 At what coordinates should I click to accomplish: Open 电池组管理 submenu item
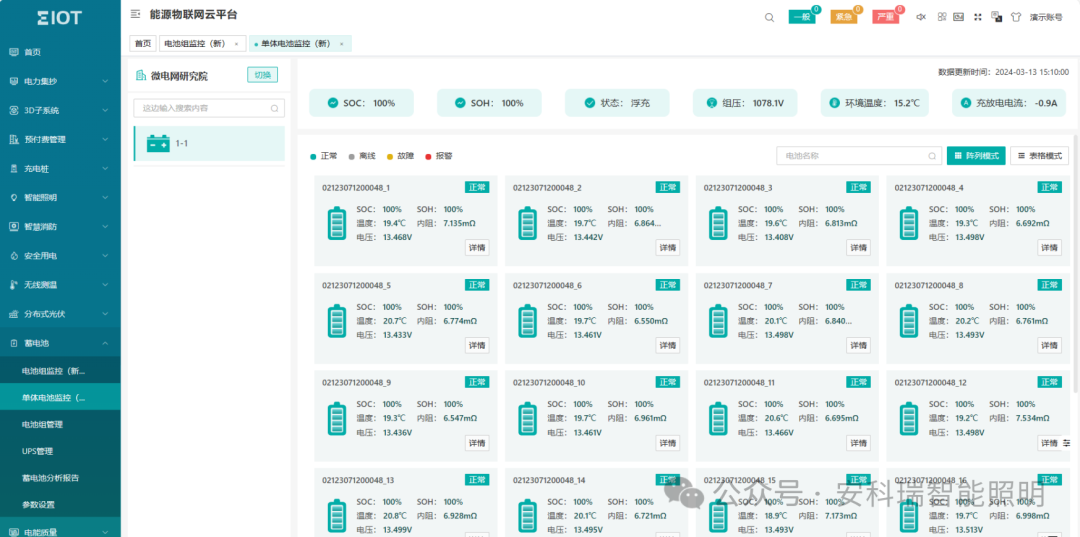click(43, 425)
